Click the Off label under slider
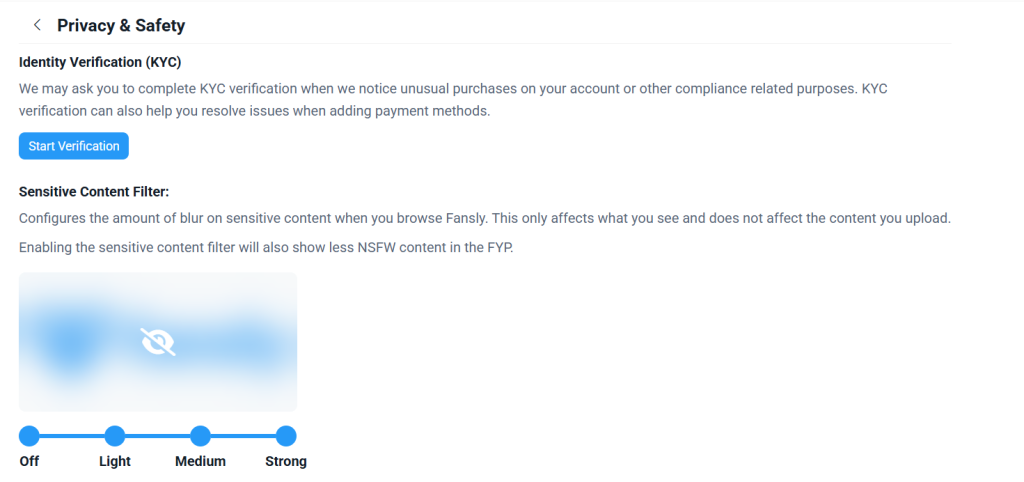The width and height of the screenshot is (1024, 482). (x=29, y=461)
